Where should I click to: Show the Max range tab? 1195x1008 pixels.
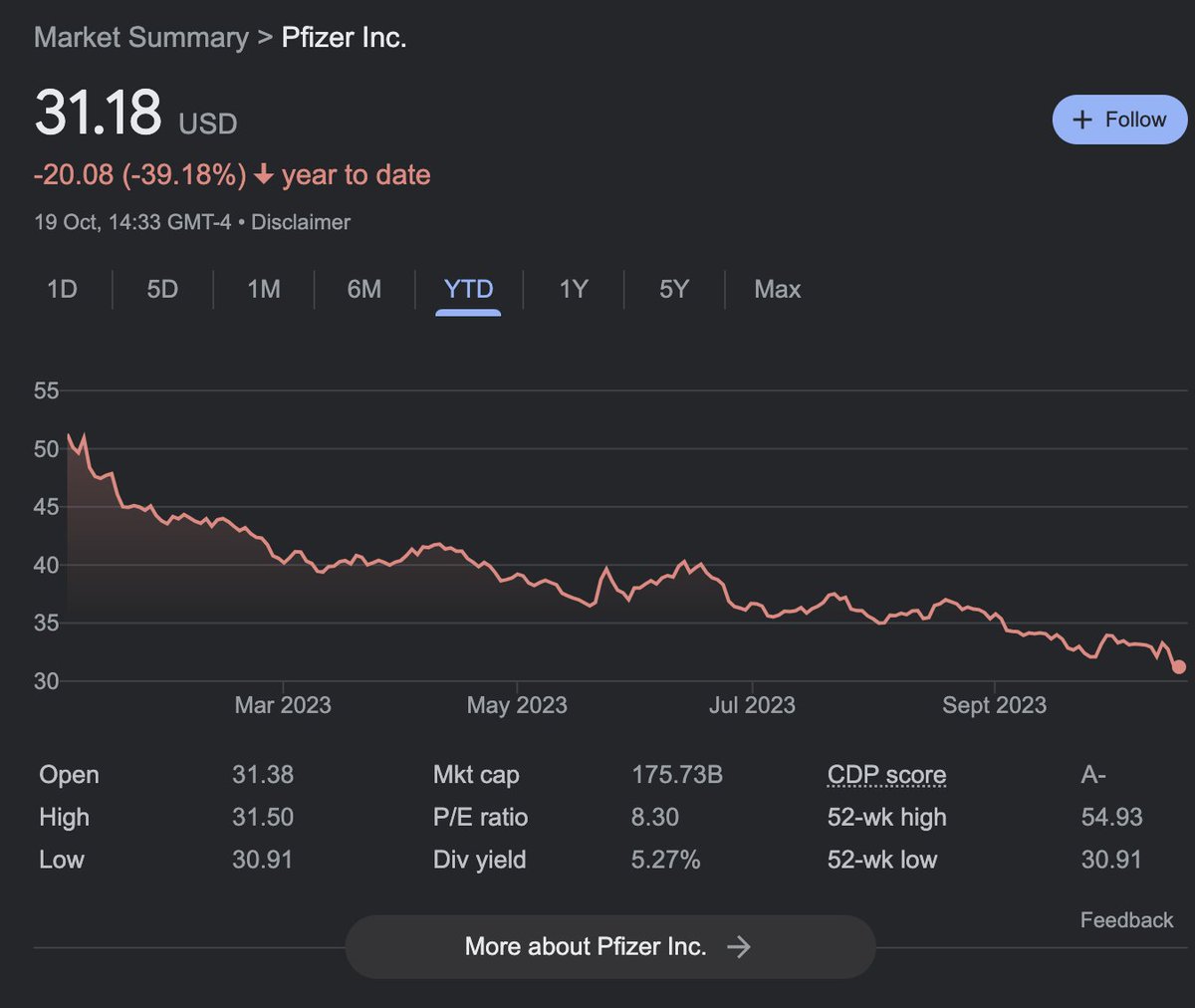tap(778, 289)
